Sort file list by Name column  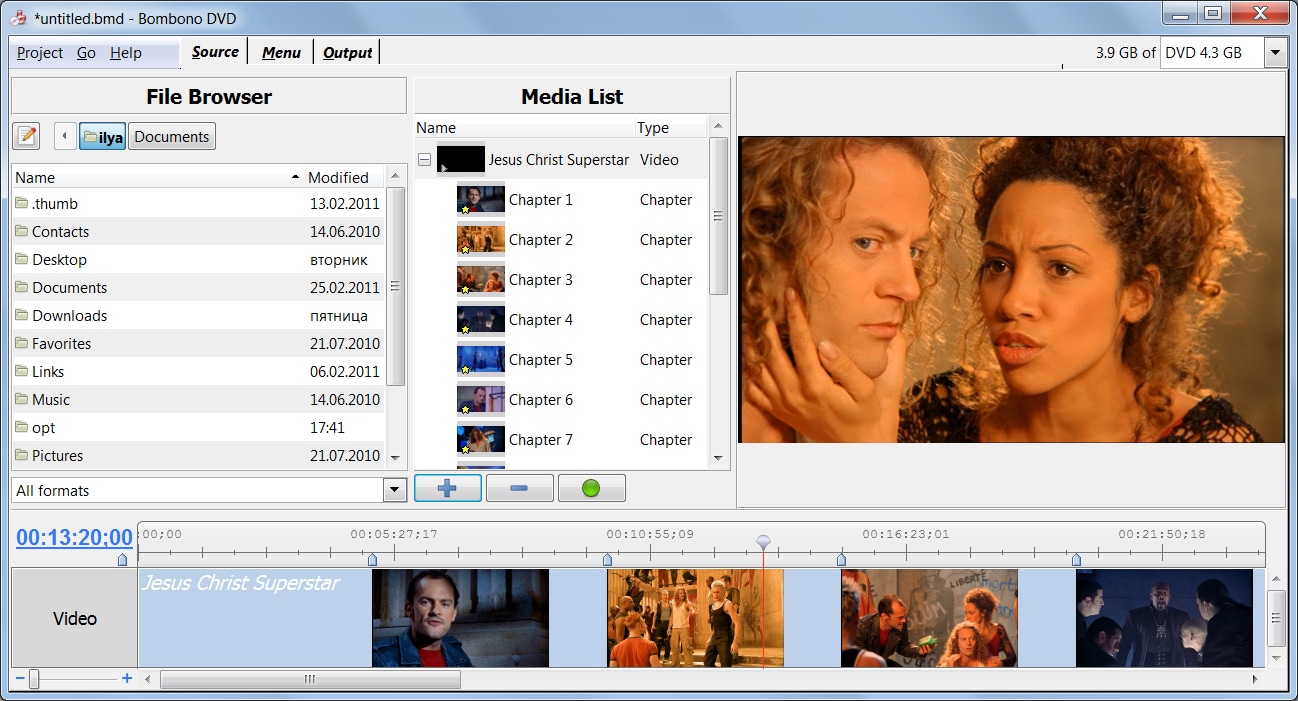click(x=158, y=177)
